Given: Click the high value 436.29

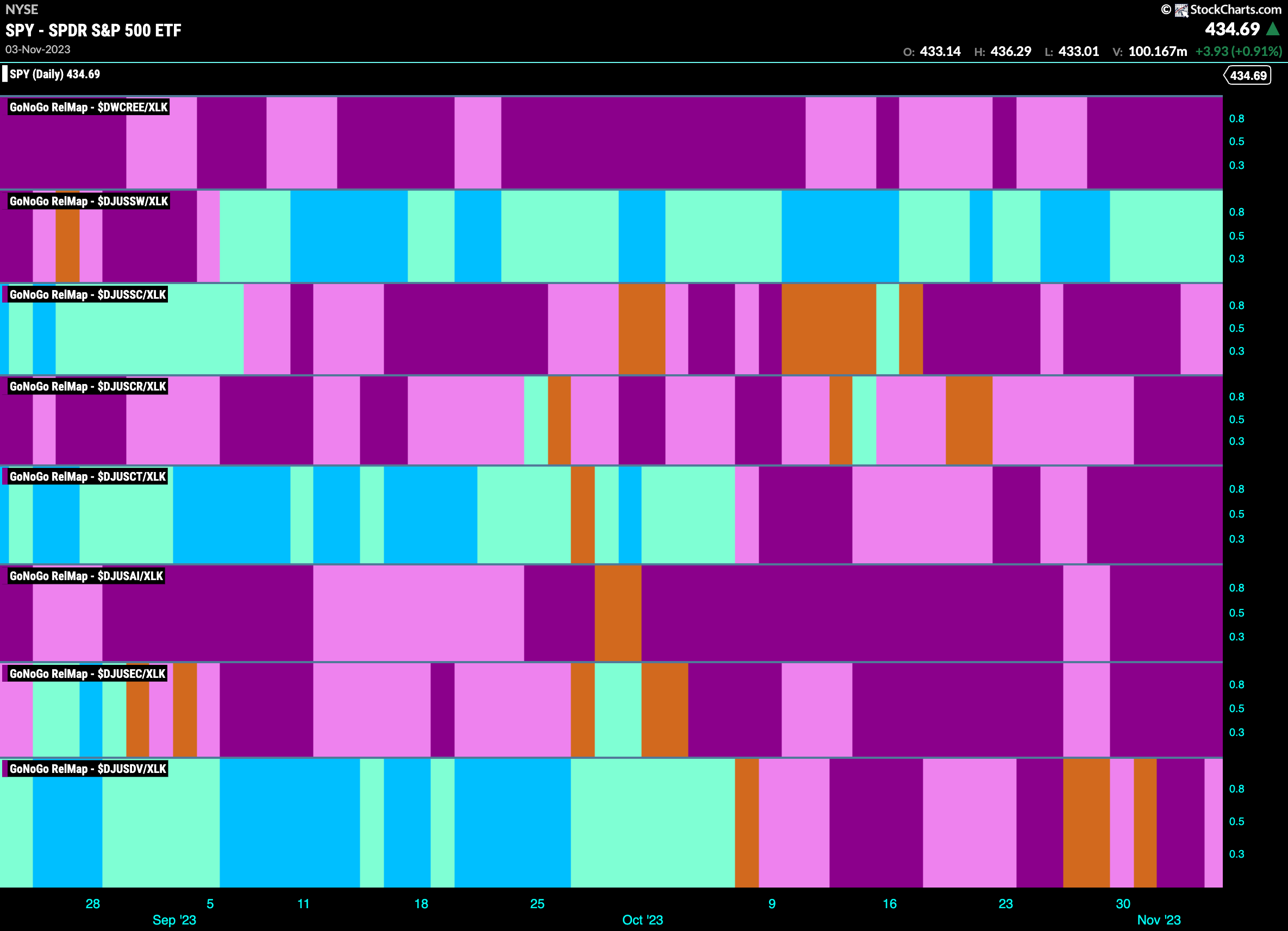Looking at the screenshot, I should click(x=1011, y=52).
